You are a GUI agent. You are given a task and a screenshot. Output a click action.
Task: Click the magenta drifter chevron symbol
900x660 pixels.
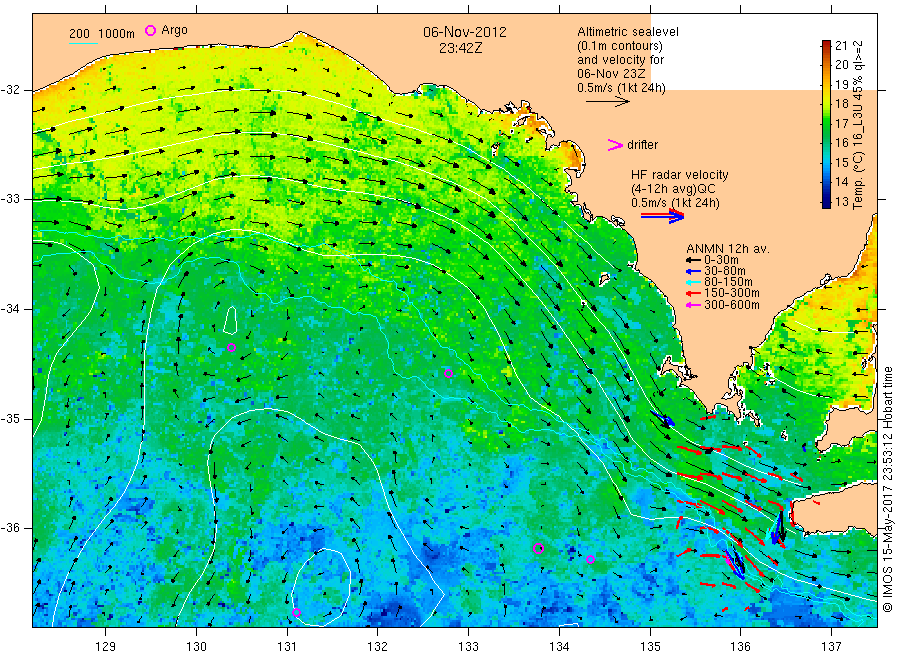tap(615, 145)
